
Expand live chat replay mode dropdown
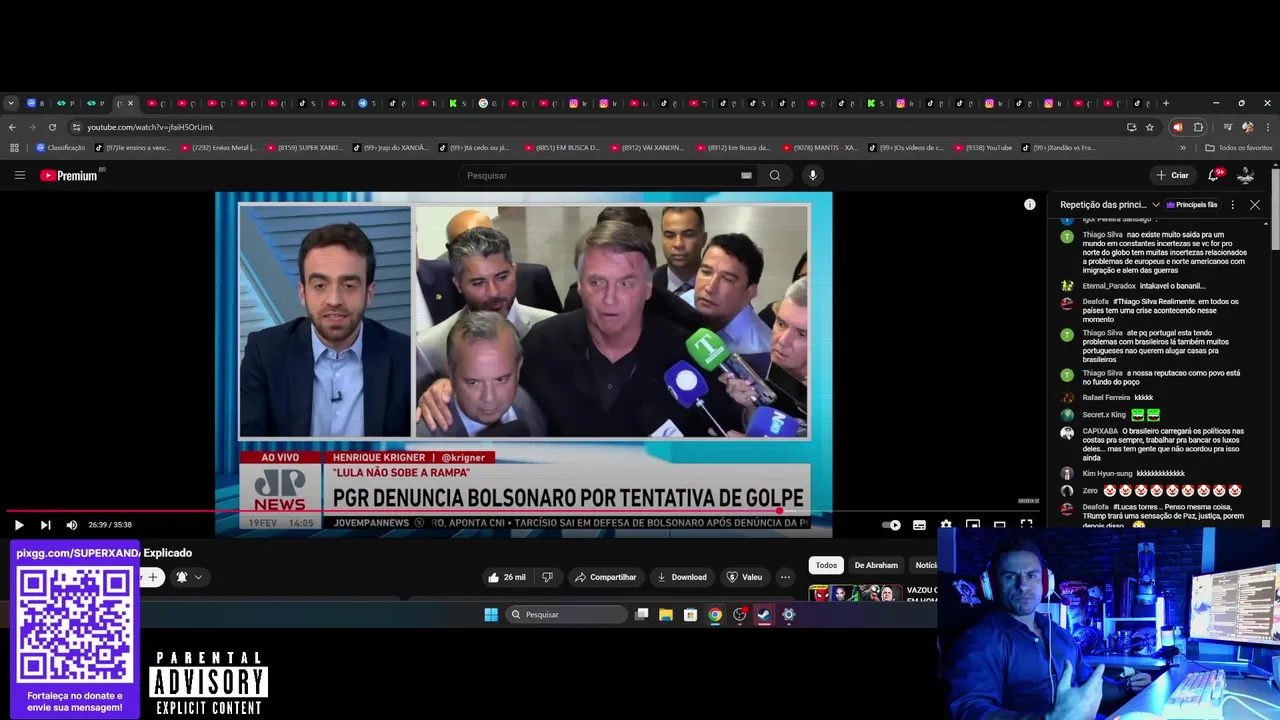tap(1110, 204)
